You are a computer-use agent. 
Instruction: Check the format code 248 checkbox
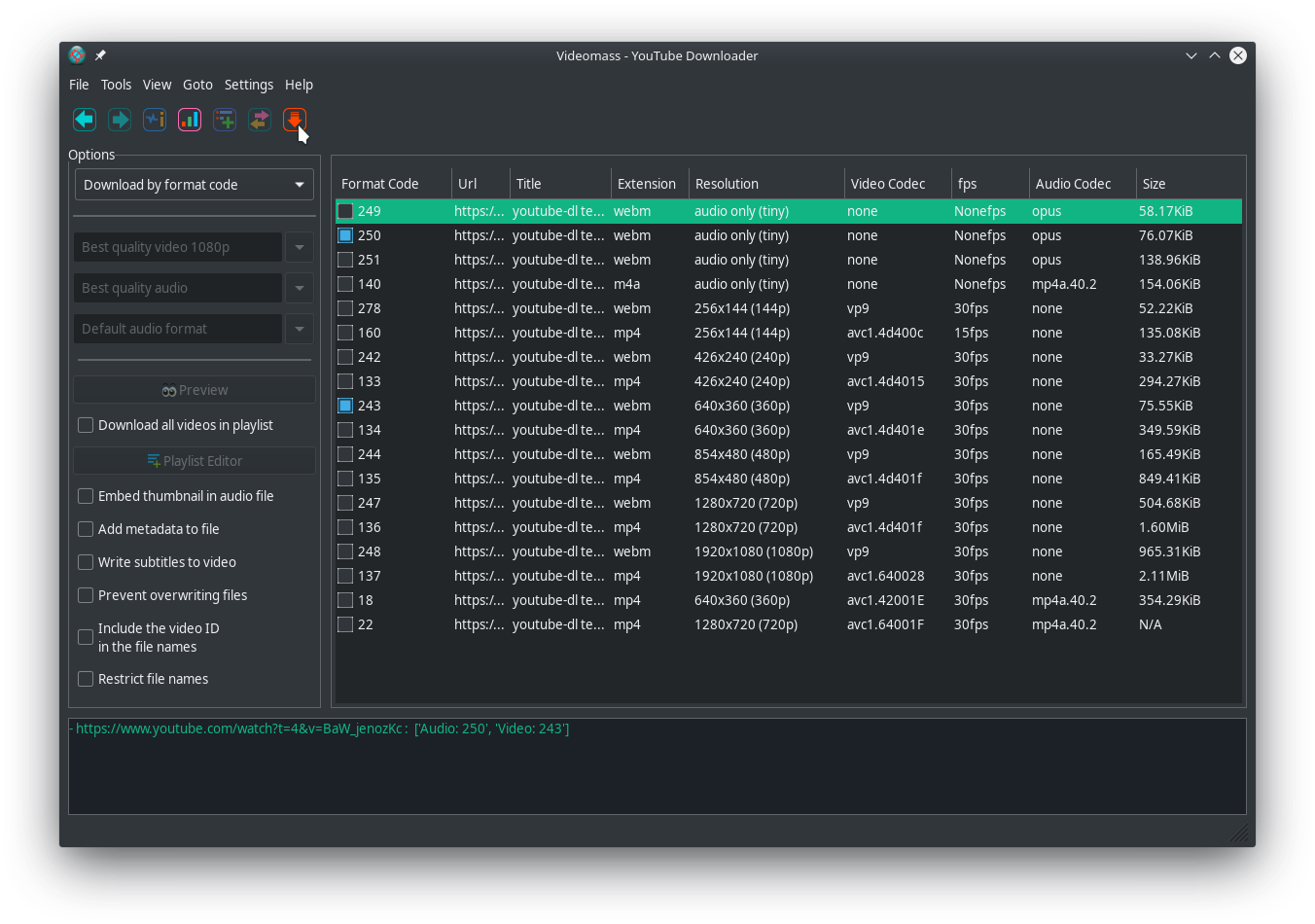(x=345, y=551)
